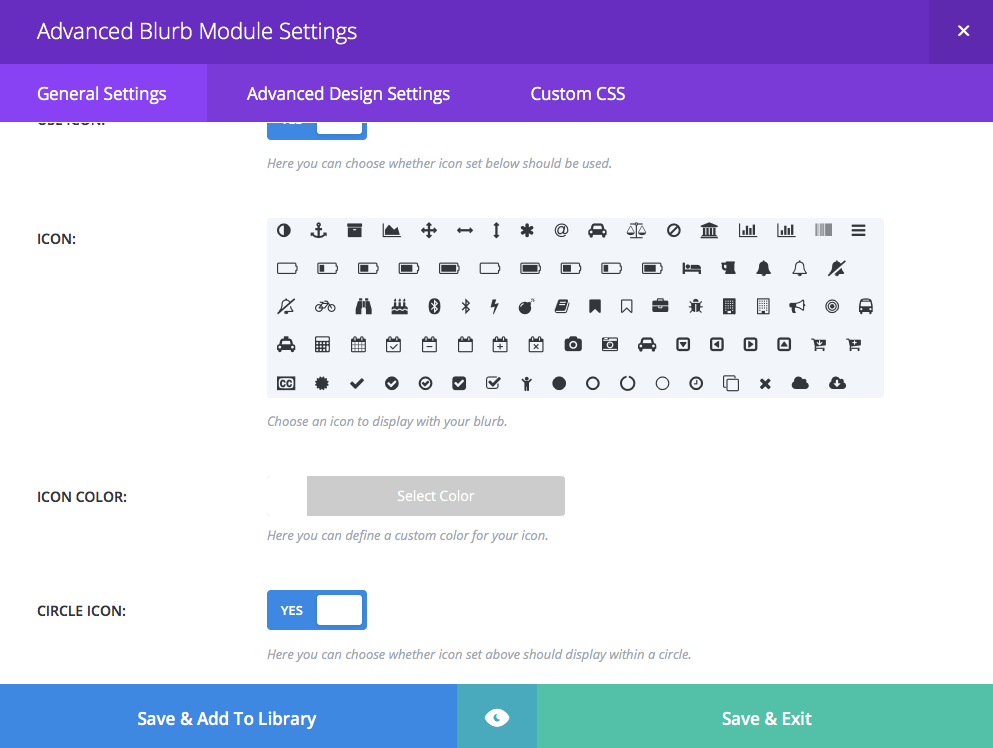The height and width of the screenshot is (748, 993).
Task: Select the anchor icon from the icon grid
Action: pyautogui.click(x=318, y=230)
